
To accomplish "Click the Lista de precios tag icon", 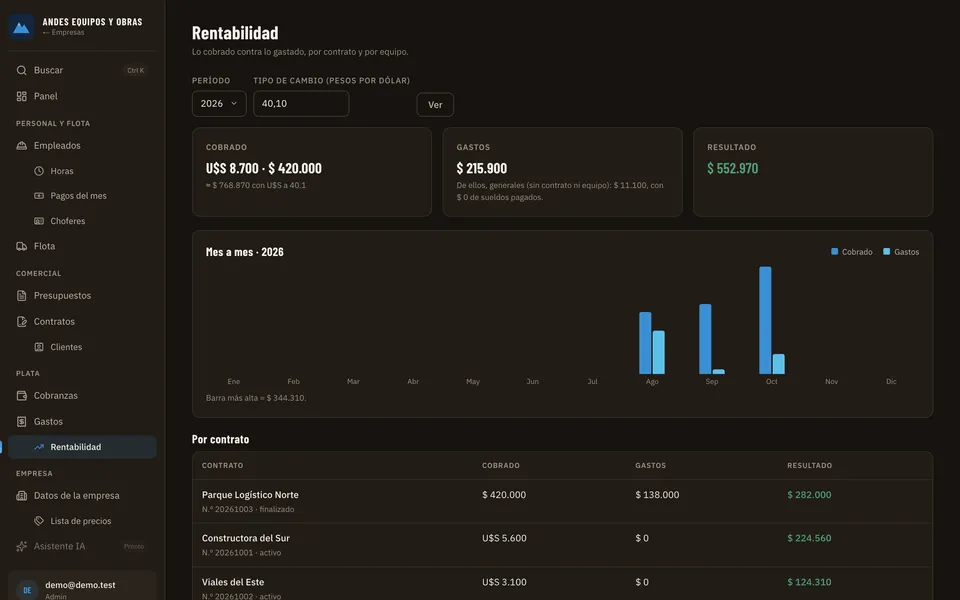I will pos(39,521).
